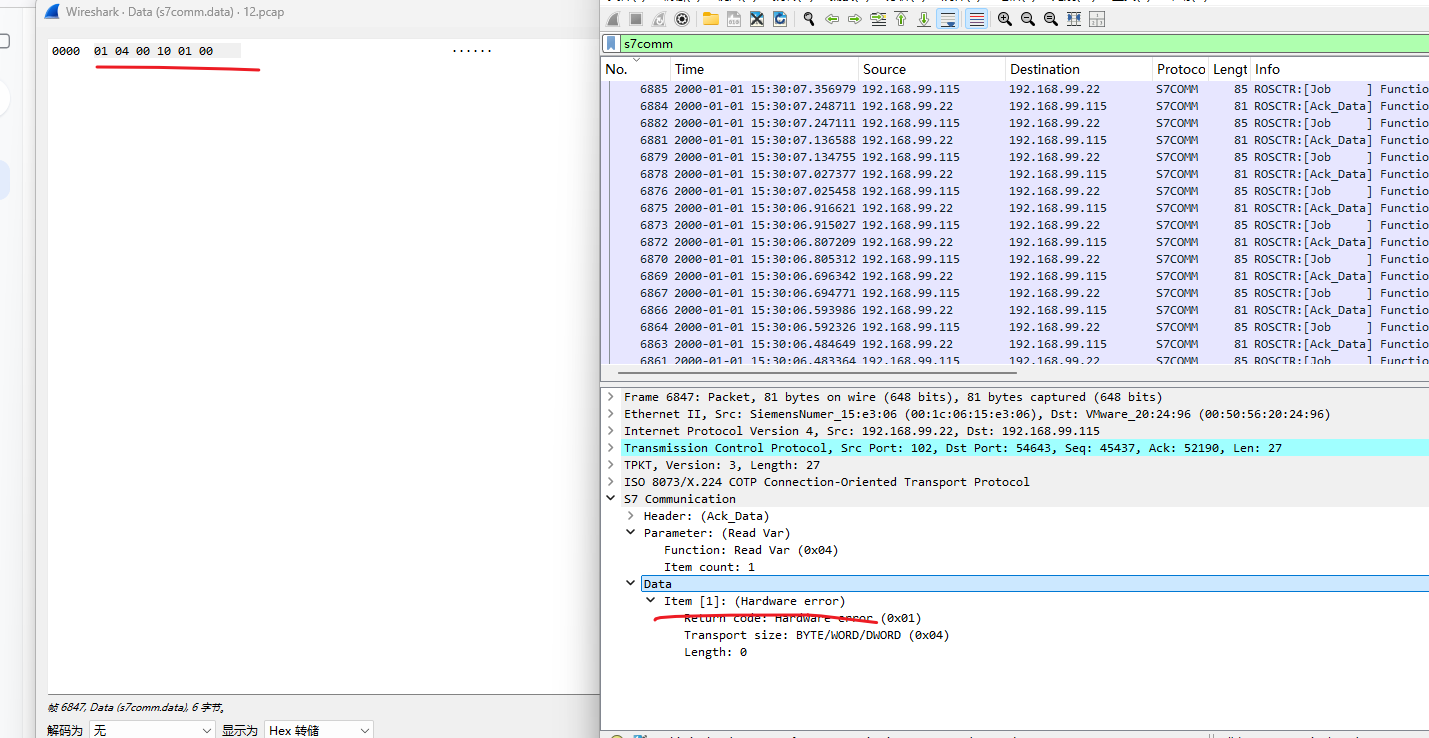This screenshot has width=1429, height=738.
Task: Expand the ISO 8073 COTP node
Action: (x=611, y=482)
